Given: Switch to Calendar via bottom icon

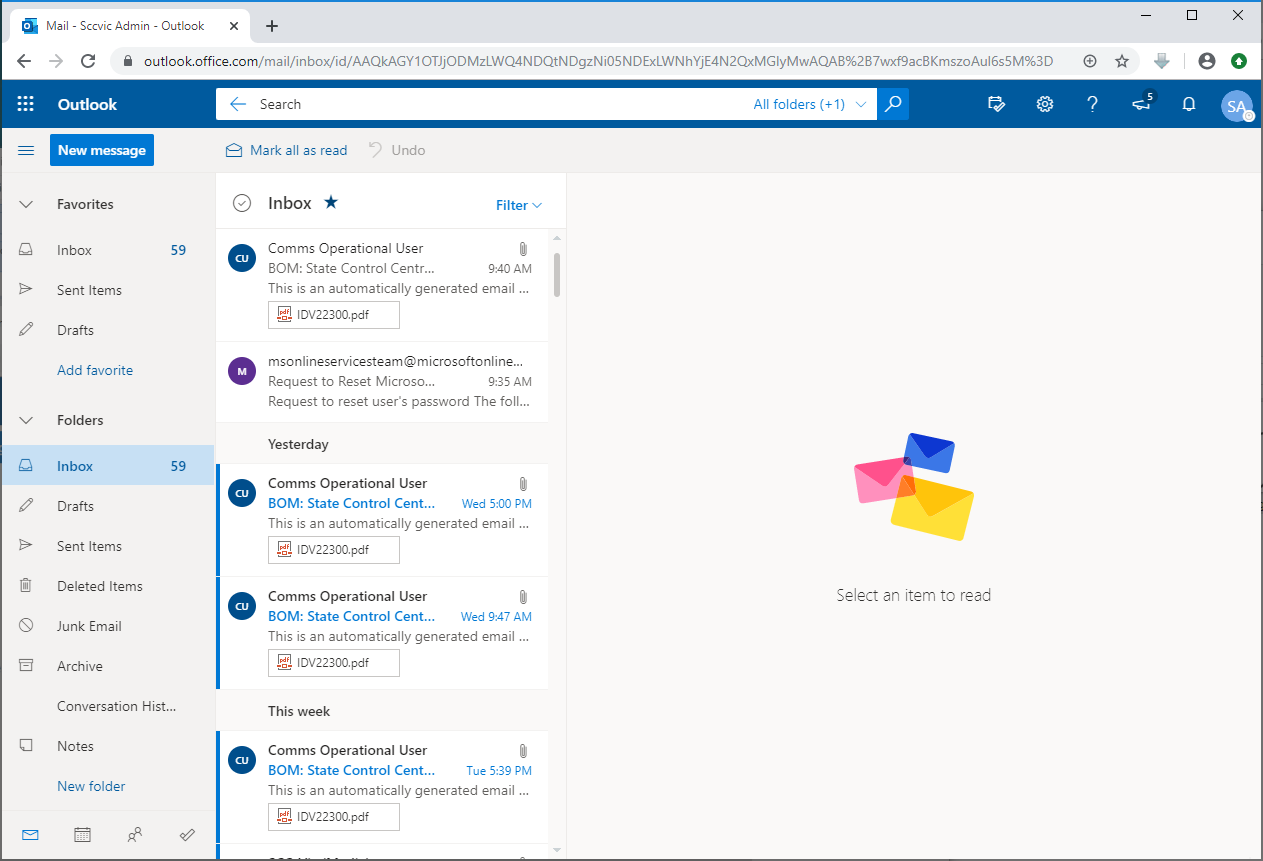Looking at the screenshot, I should pyautogui.click(x=82, y=834).
